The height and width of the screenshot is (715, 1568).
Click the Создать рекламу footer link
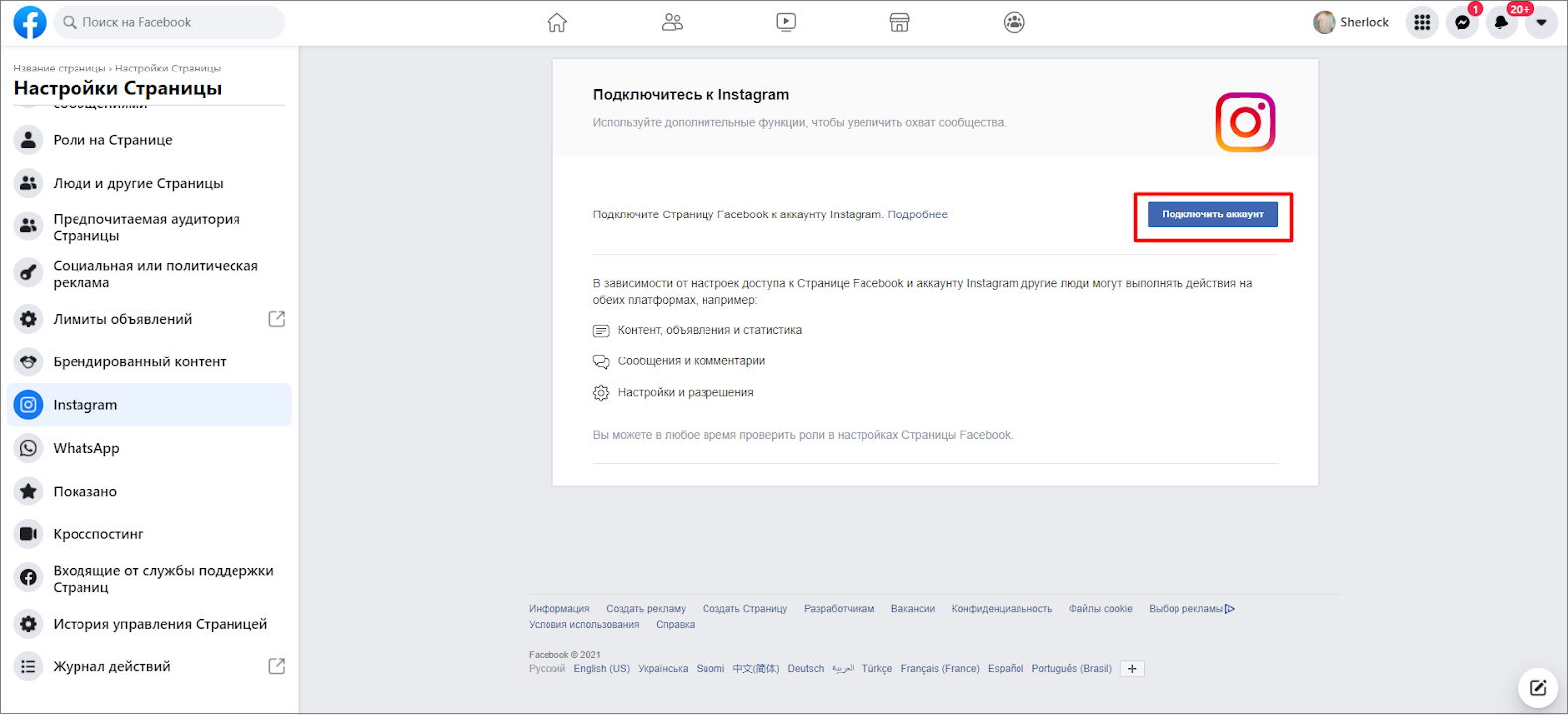pos(646,609)
